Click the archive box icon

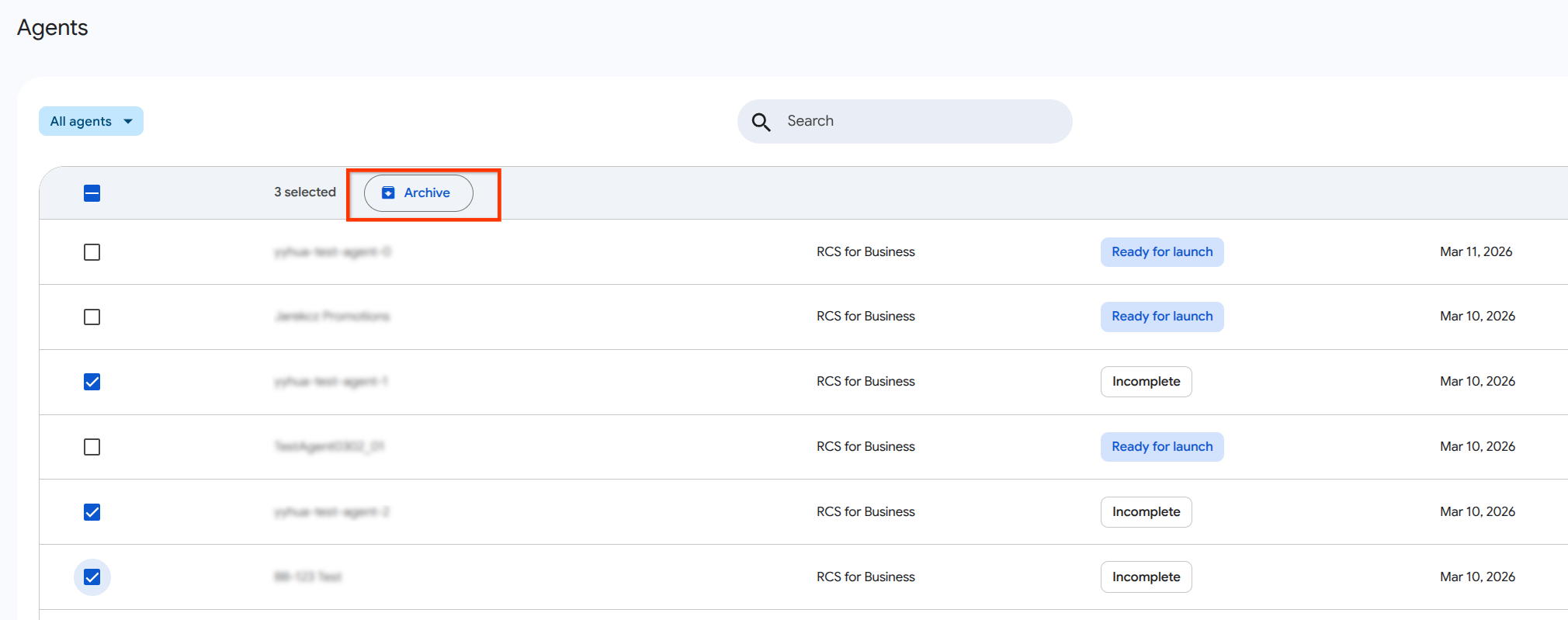pyautogui.click(x=388, y=193)
